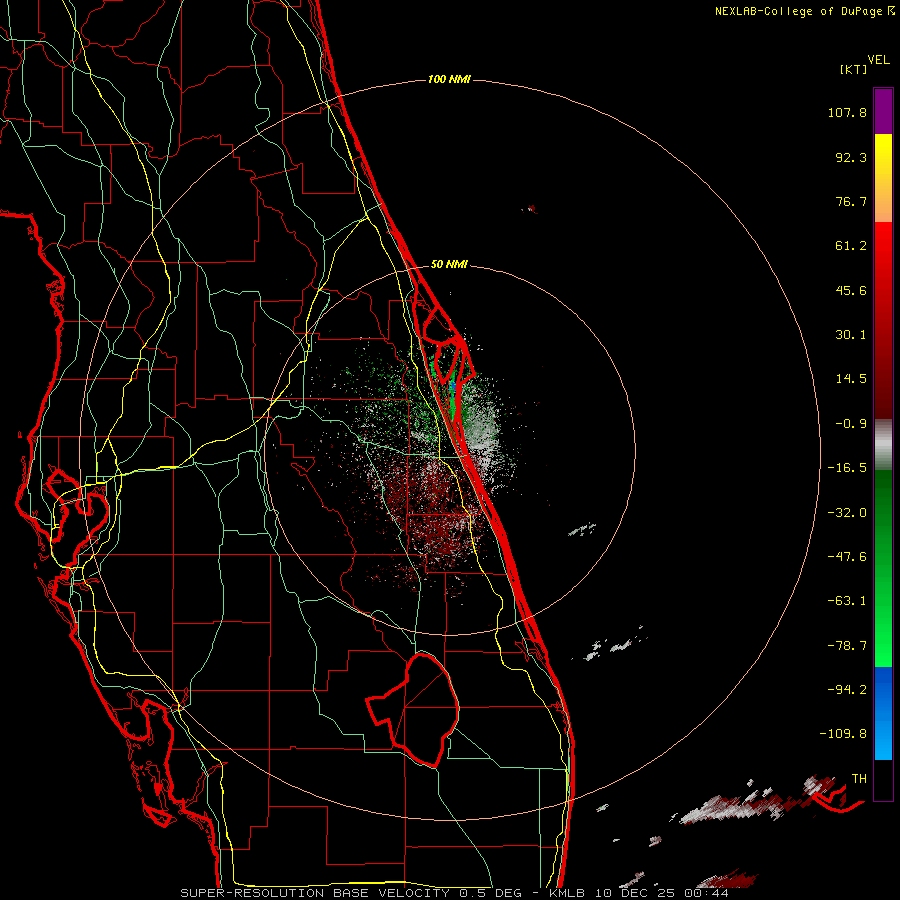Click the TH legend label
The width and height of the screenshot is (900, 900).
click(859, 778)
